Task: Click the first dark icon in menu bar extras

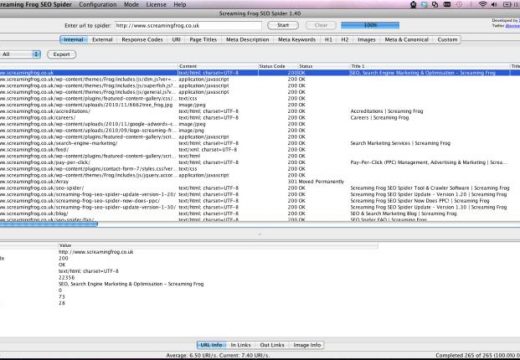Action: [413, 4]
